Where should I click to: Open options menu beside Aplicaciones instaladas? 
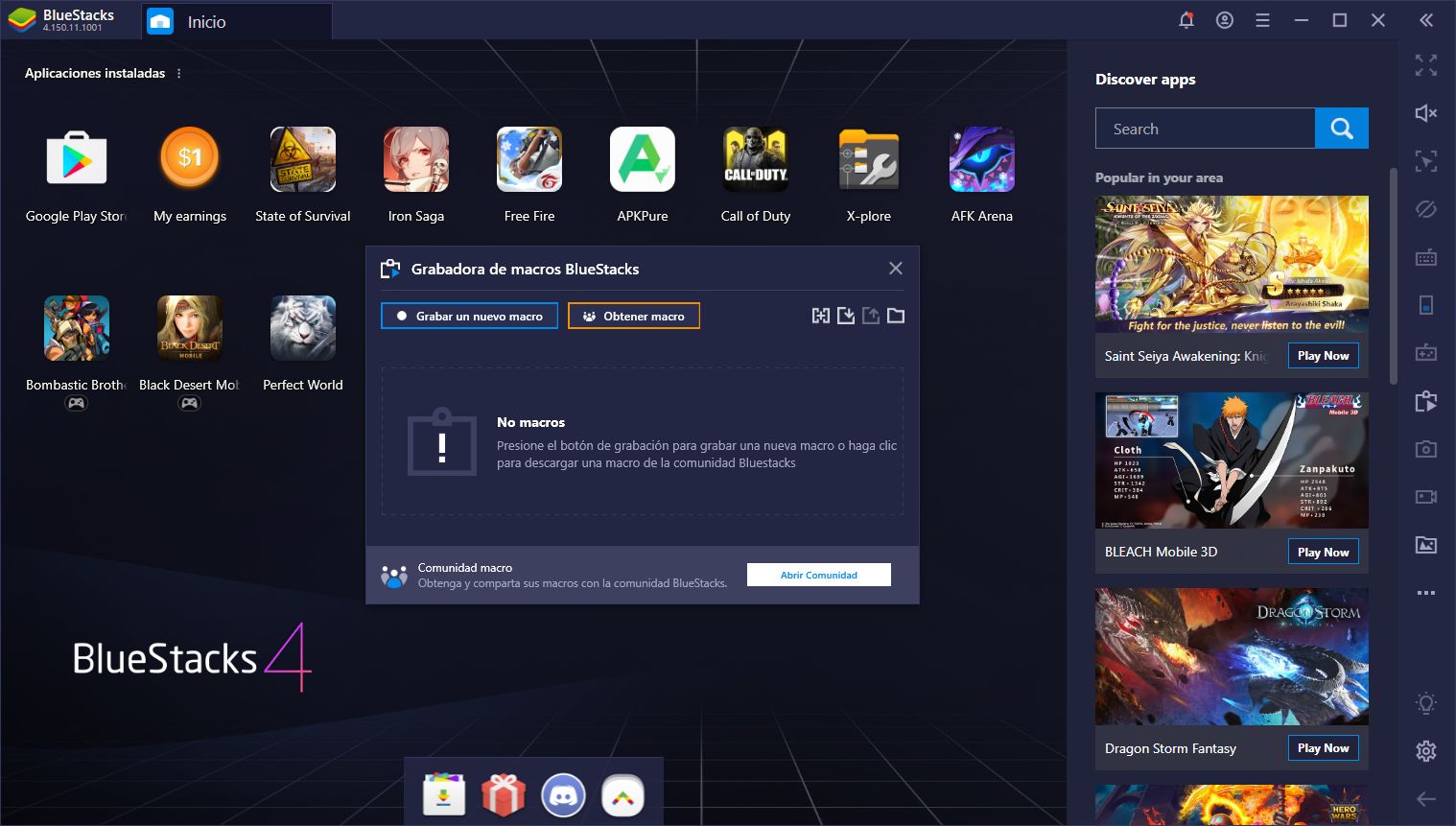click(x=178, y=73)
